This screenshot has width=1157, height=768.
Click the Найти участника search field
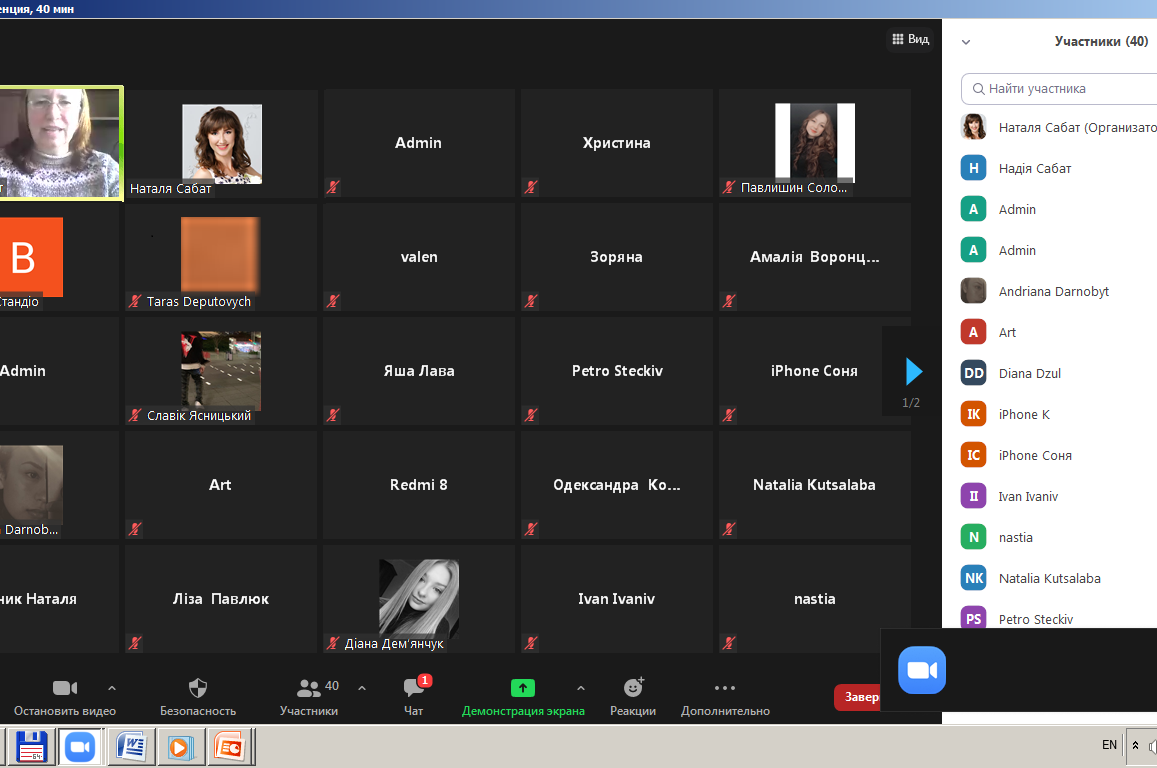(x=1060, y=89)
